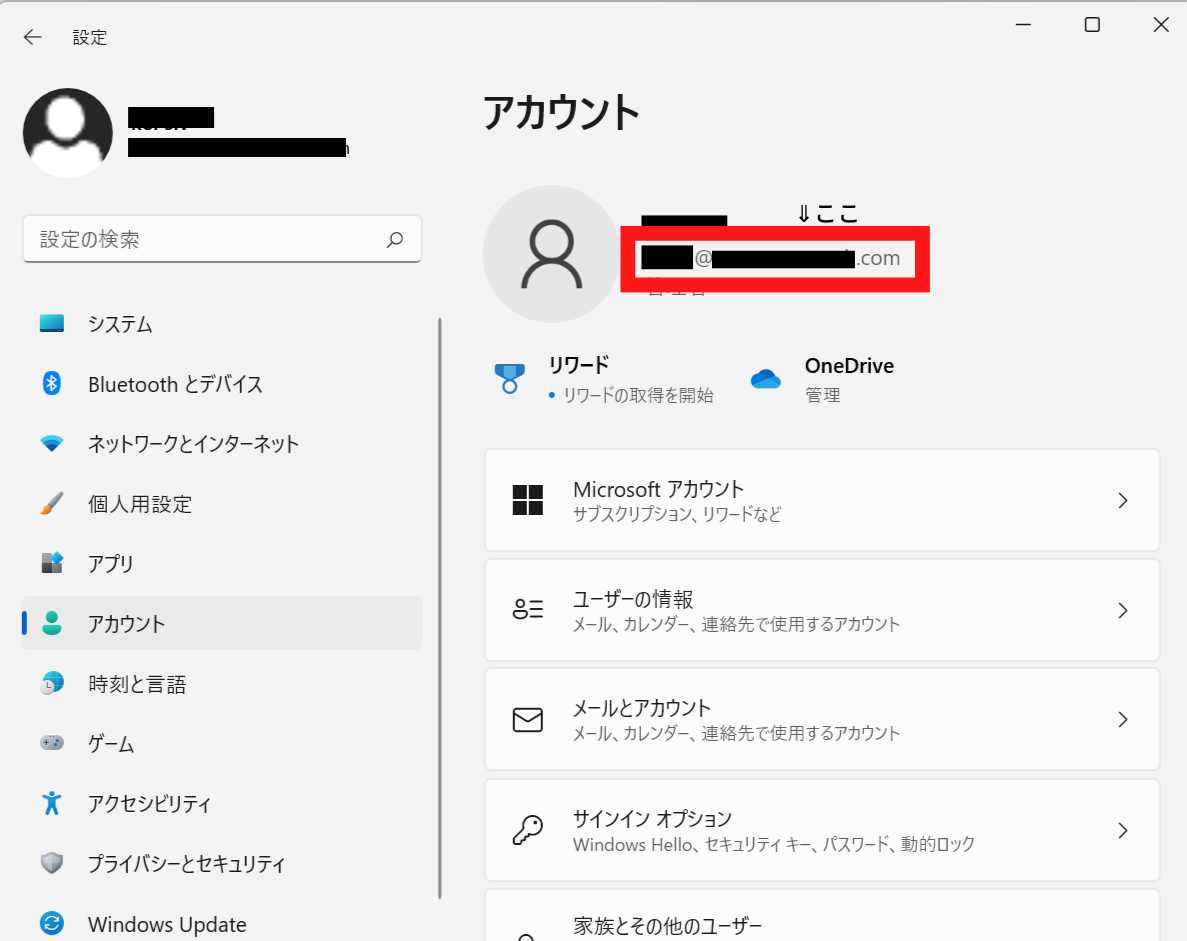Click the back arrow in Settings
This screenshot has height=941, width=1187.
(33, 37)
